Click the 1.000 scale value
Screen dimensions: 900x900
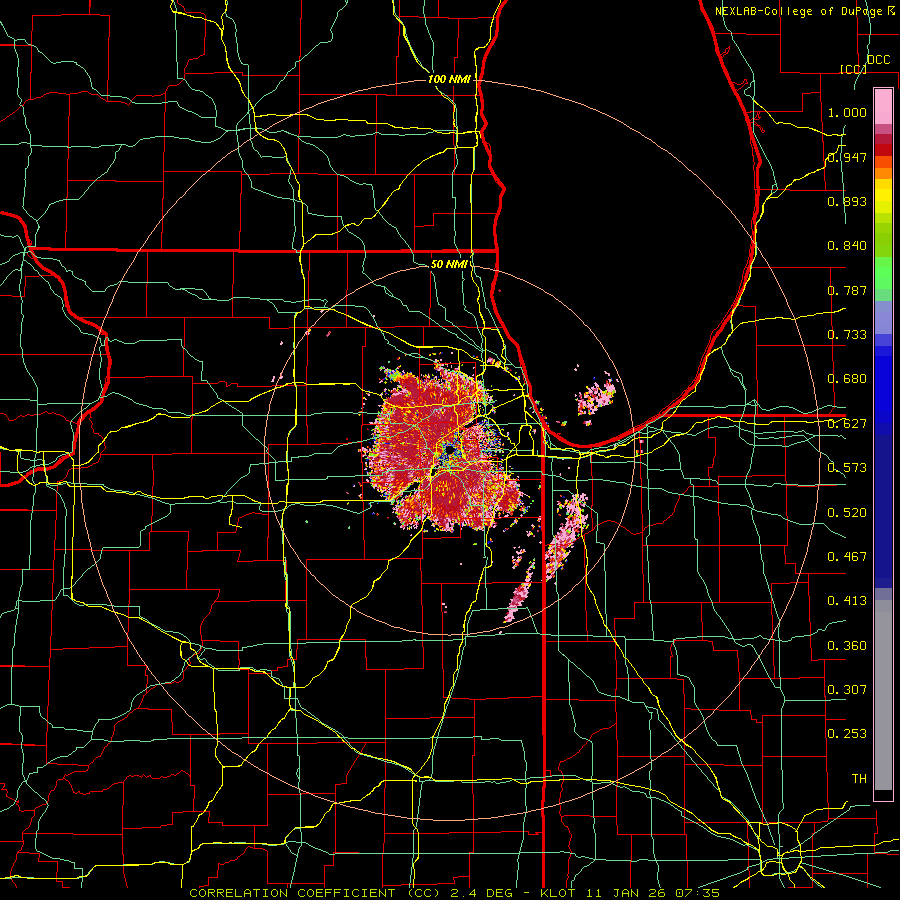tap(847, 112)
